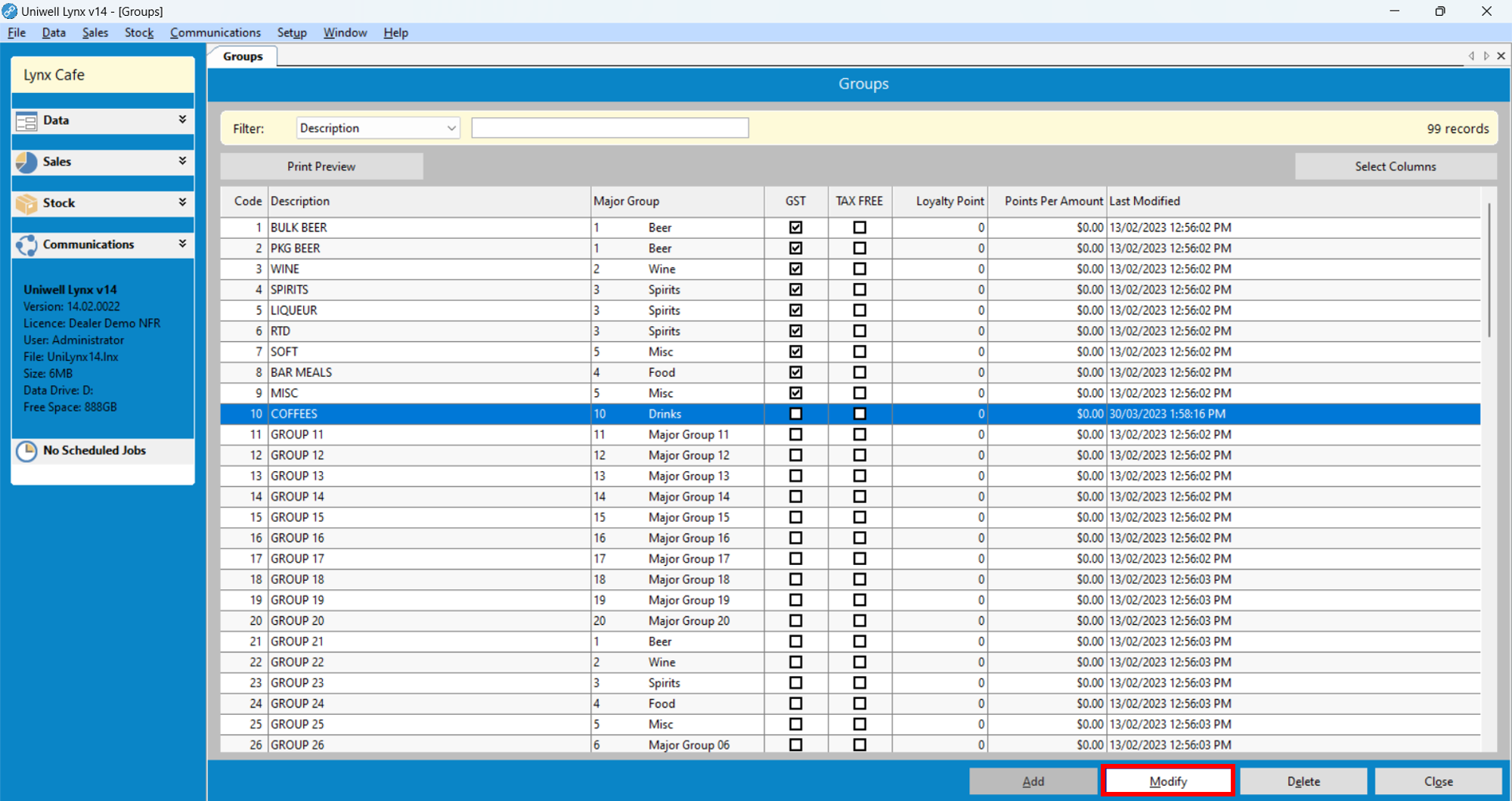Check GST box for COFFEES row
The image size is (1512, 801).
pos(795,414)
